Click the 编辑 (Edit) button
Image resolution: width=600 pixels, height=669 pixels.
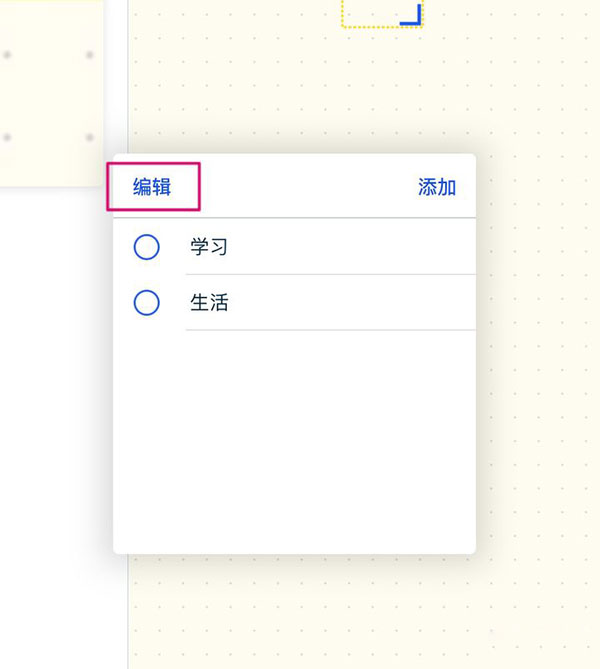[153, 187]
